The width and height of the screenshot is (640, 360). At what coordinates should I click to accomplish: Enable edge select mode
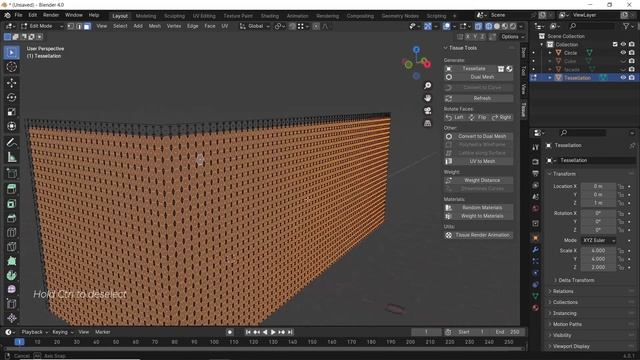[79, 26]
